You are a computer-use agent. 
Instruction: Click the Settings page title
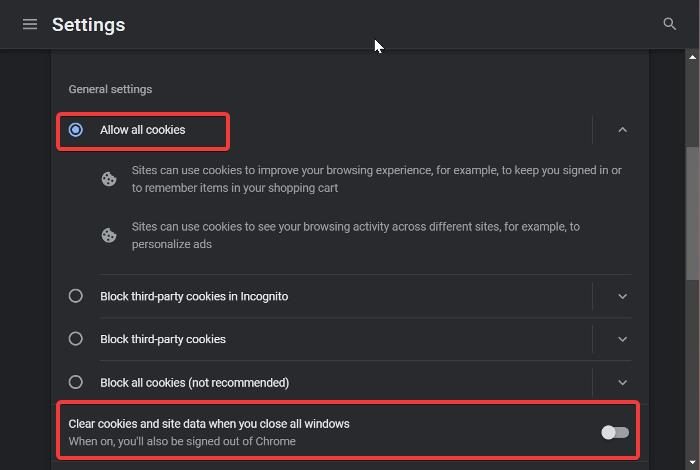(88, 25)
